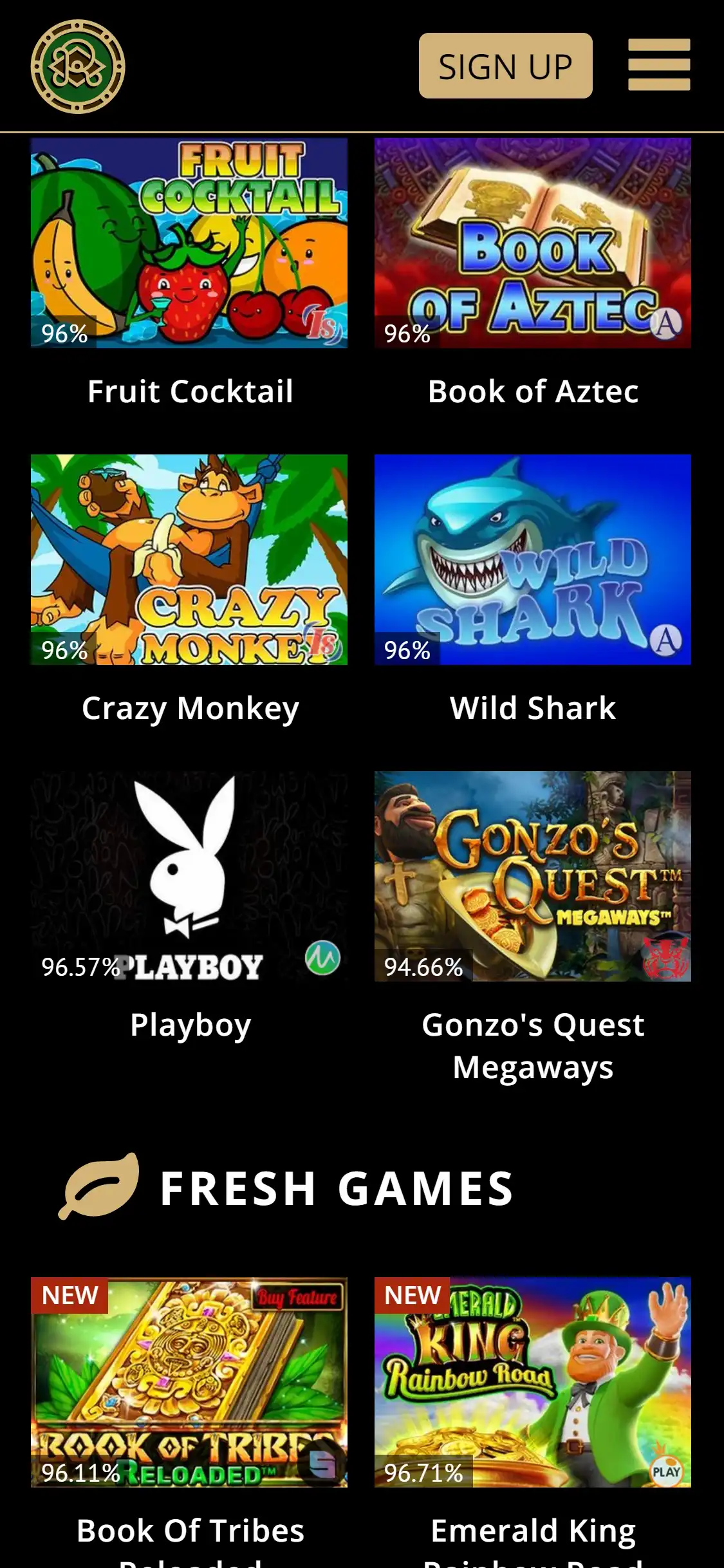Click the Fresh Games leaf icon
724x1568 pixels.
click(x=99, y=1186)
